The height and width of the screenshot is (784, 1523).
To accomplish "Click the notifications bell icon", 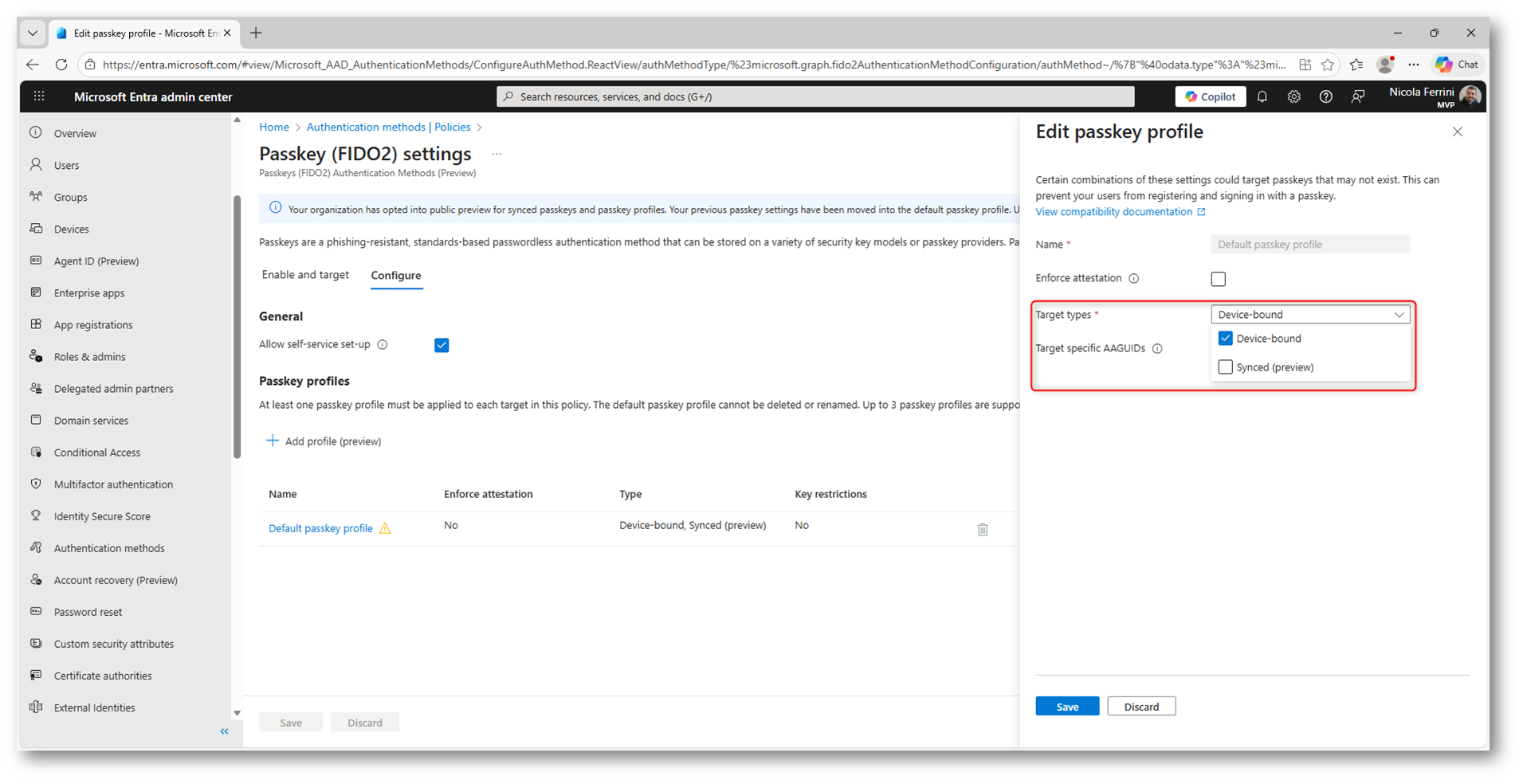I will (1262, 96).
